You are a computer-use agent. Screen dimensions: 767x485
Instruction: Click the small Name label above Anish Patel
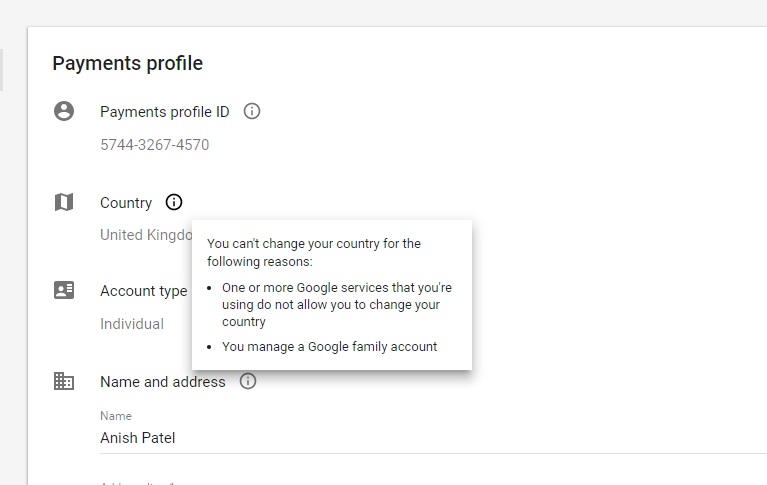coord(115,416)
